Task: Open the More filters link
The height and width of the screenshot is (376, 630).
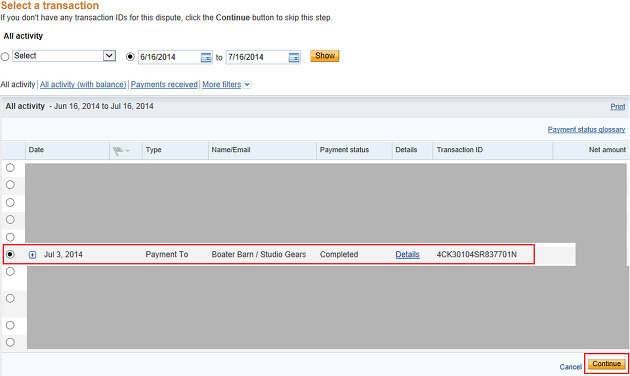Action: tap(221, 84)
